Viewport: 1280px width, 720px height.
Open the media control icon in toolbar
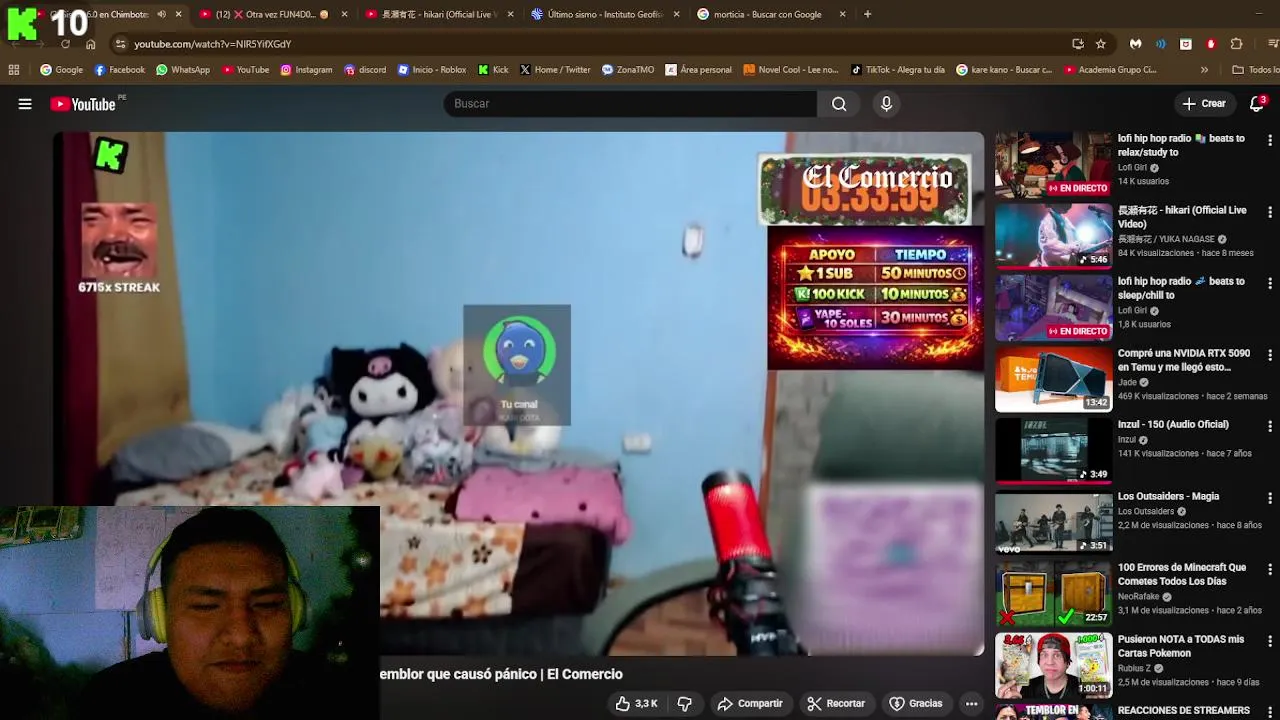point(1272,44)
